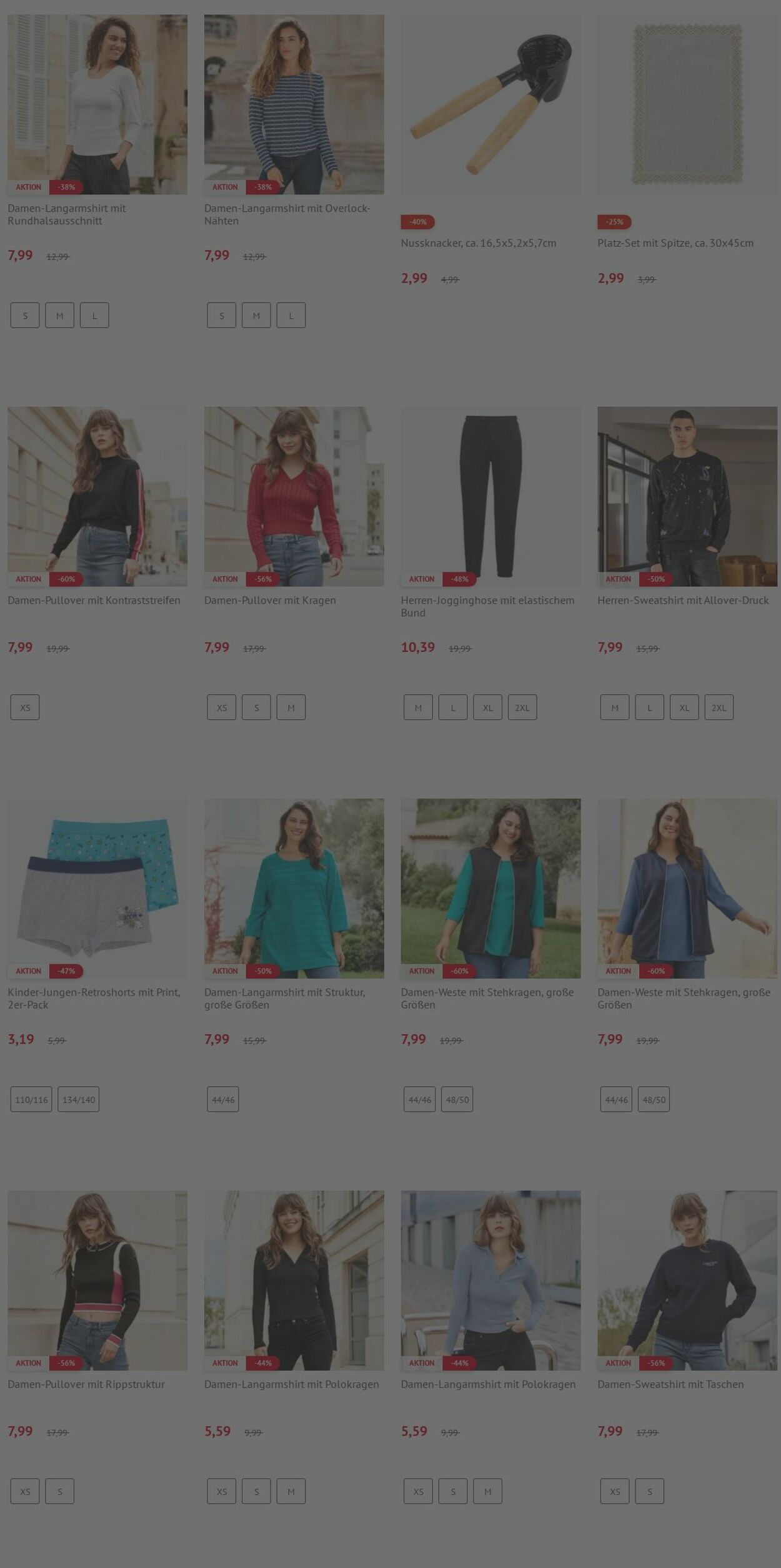This screenshot has width=781, height=1568.
Task: Choose size 44/46 for Damen-Langarmshirt mit Struktur
Action: point(223,1099)
